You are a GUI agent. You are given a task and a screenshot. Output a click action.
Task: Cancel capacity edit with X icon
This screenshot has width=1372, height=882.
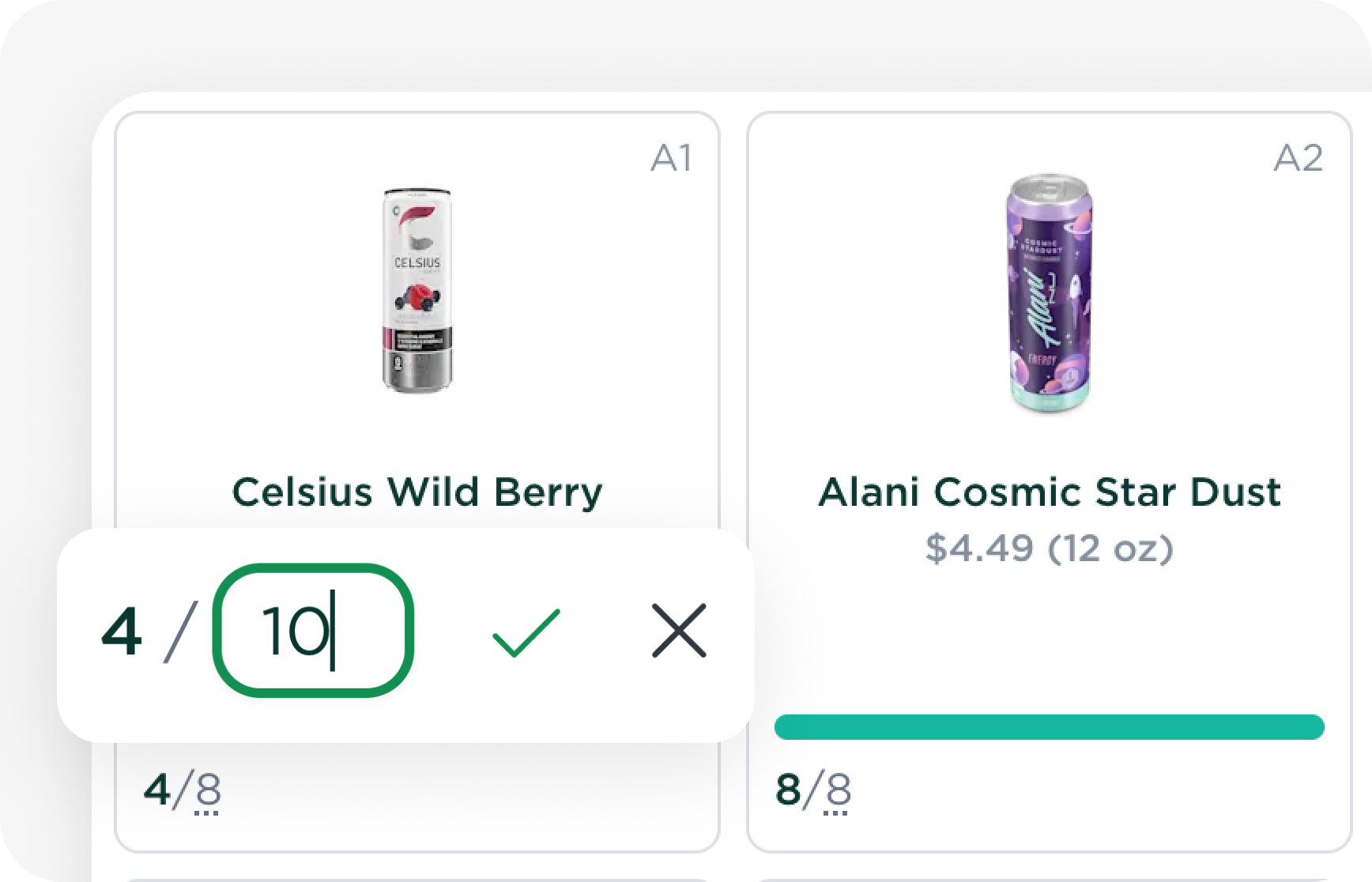coord(679,631)
